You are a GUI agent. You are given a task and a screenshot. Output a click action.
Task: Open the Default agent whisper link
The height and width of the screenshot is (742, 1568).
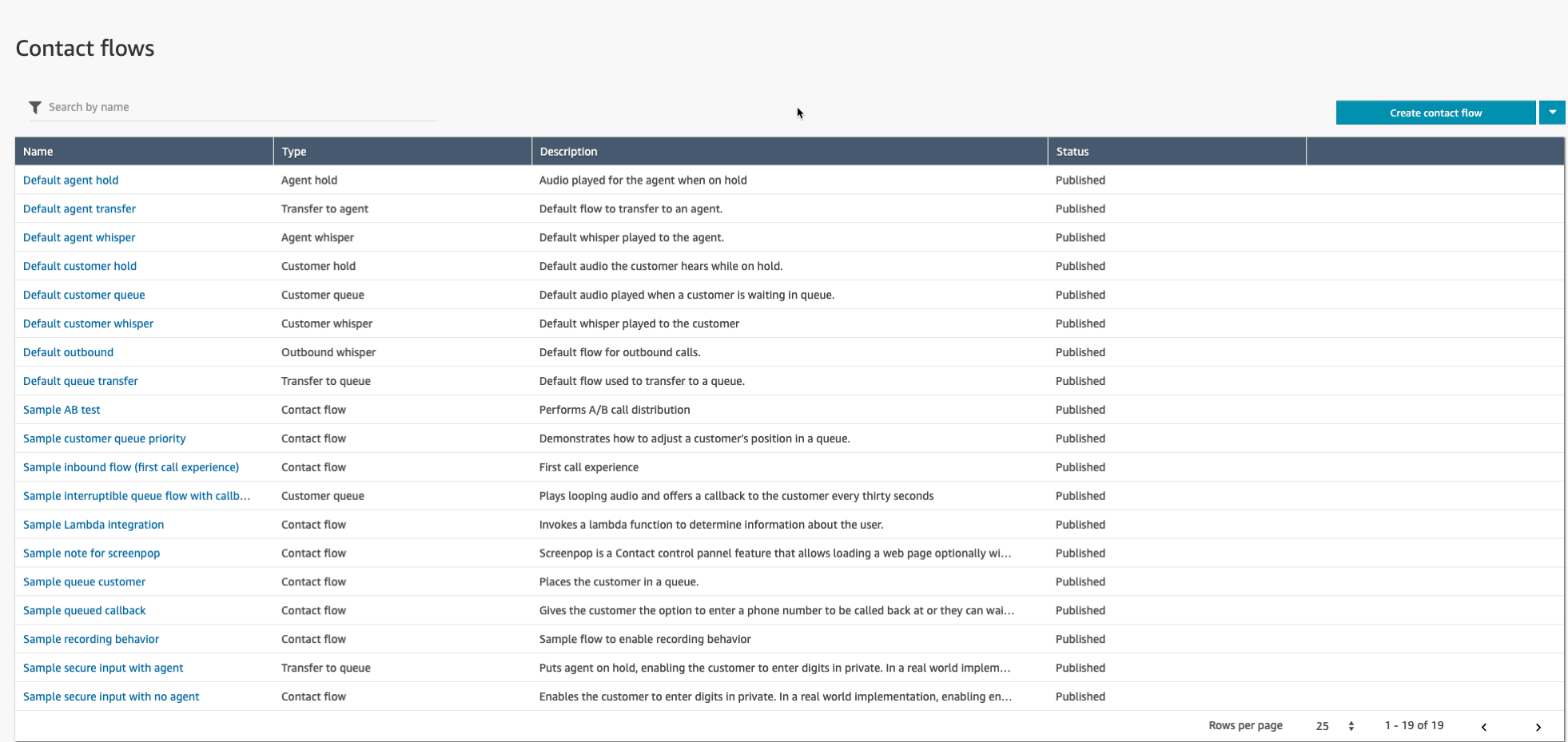[x=79, y=238]
